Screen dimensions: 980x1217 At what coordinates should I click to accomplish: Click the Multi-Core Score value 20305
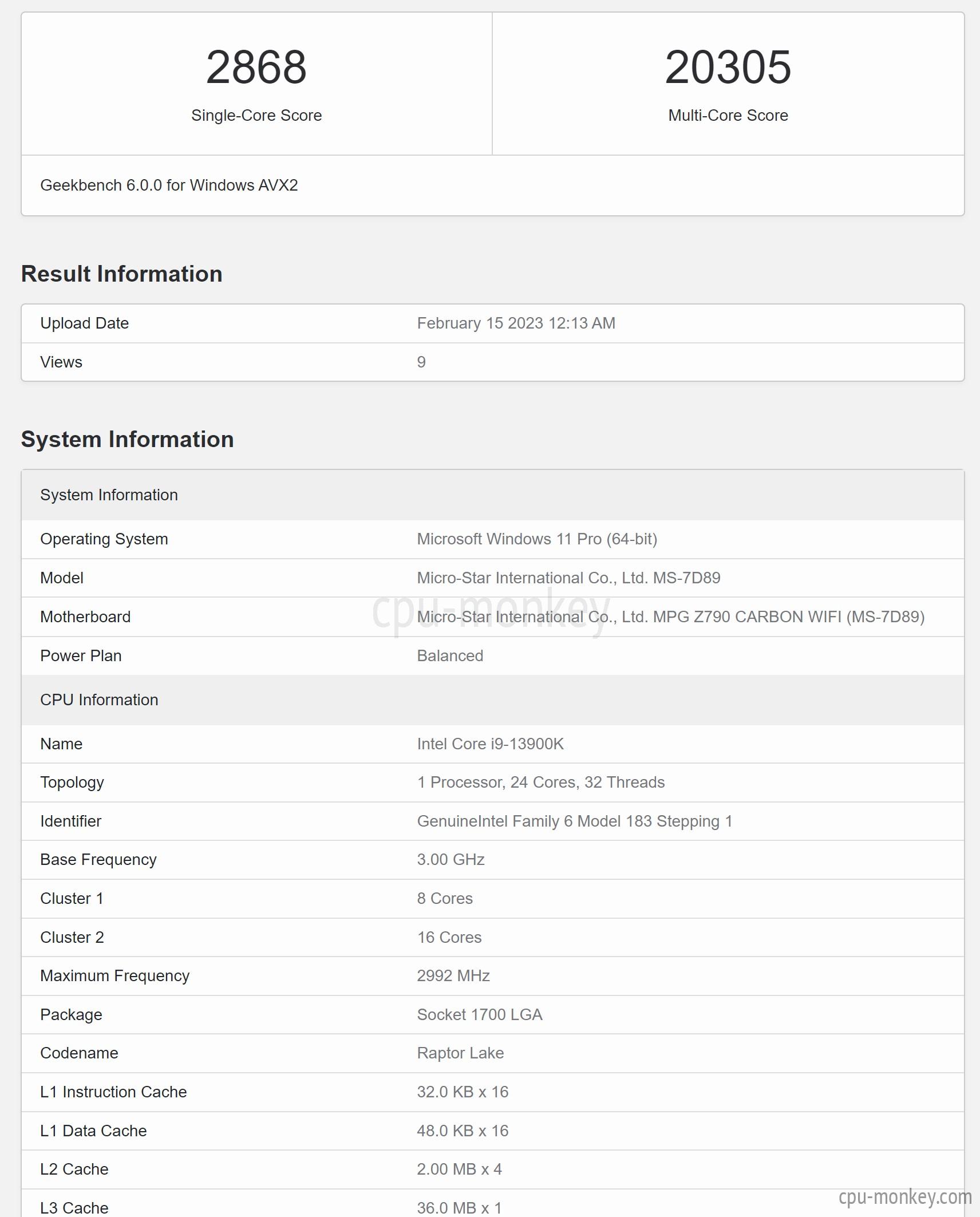point(728,68)
